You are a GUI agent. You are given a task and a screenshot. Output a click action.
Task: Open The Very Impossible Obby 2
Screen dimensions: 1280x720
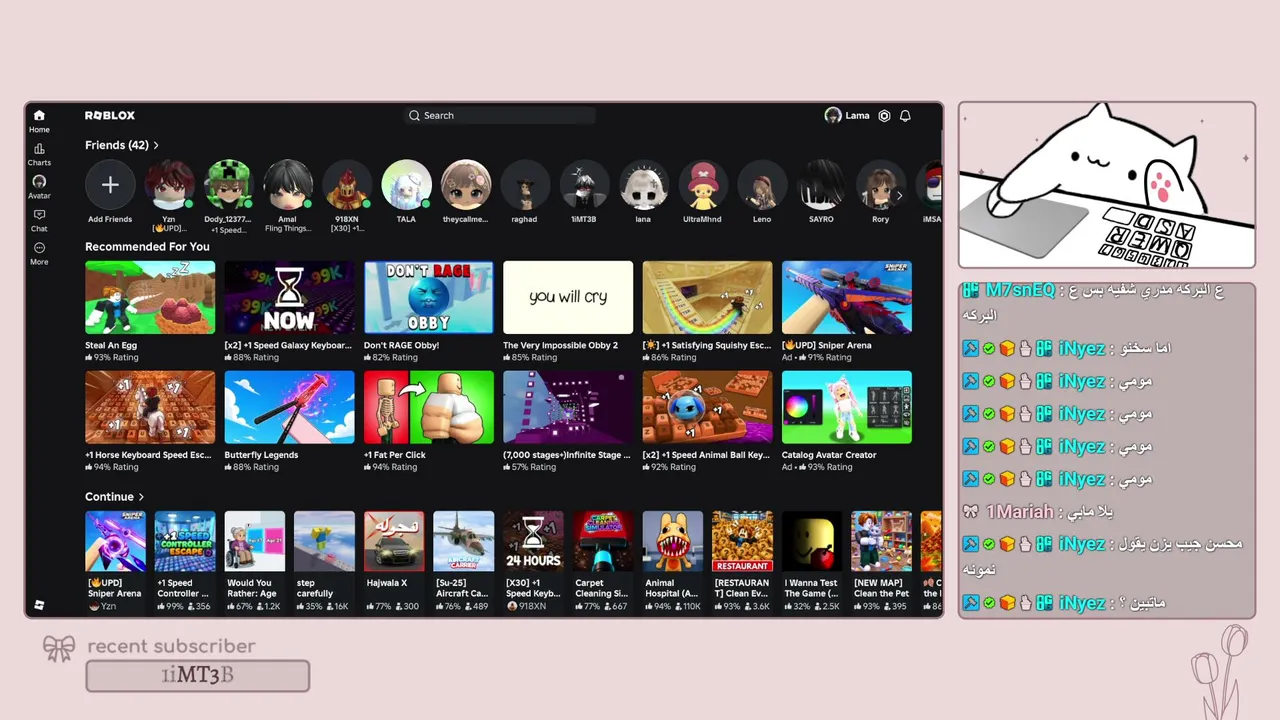pyautogui.click(x=568, y=297)
